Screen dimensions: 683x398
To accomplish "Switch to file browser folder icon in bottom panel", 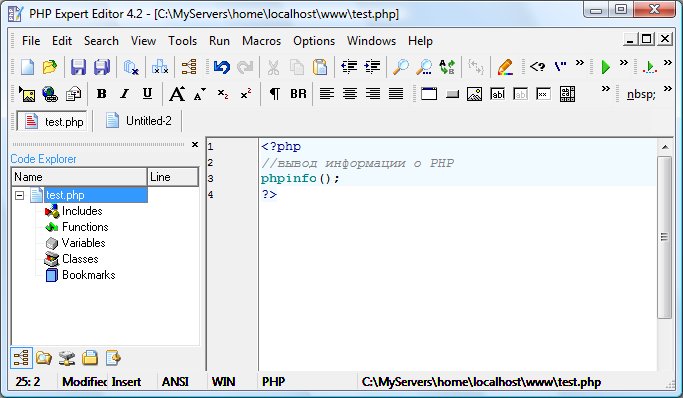I will [x=44, y=358].
